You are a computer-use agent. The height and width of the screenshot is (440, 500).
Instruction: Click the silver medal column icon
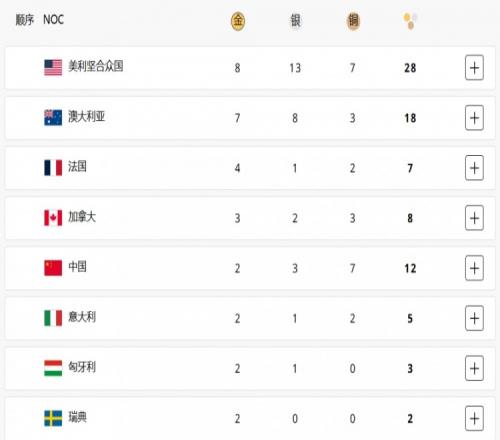[x=295, y=21]
